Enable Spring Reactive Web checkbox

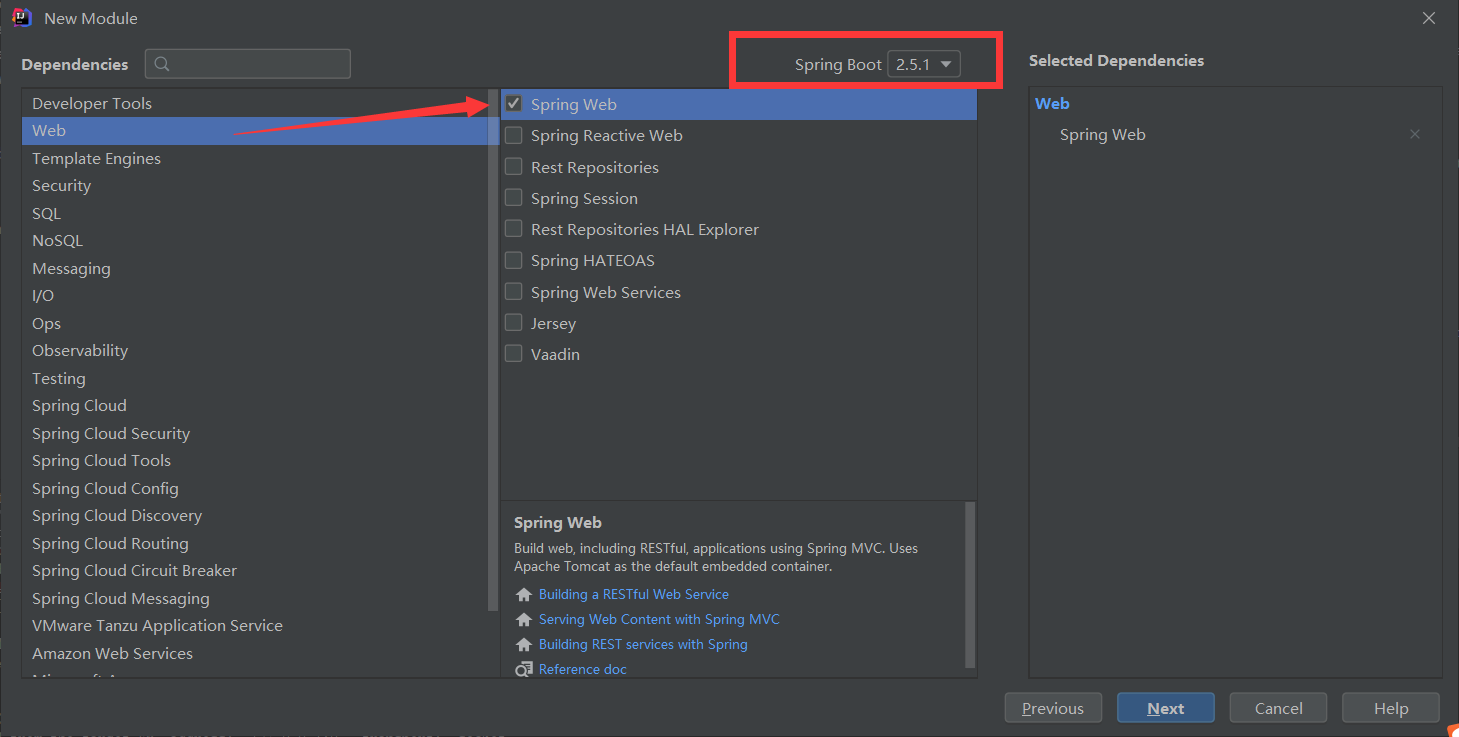(514, 135)
